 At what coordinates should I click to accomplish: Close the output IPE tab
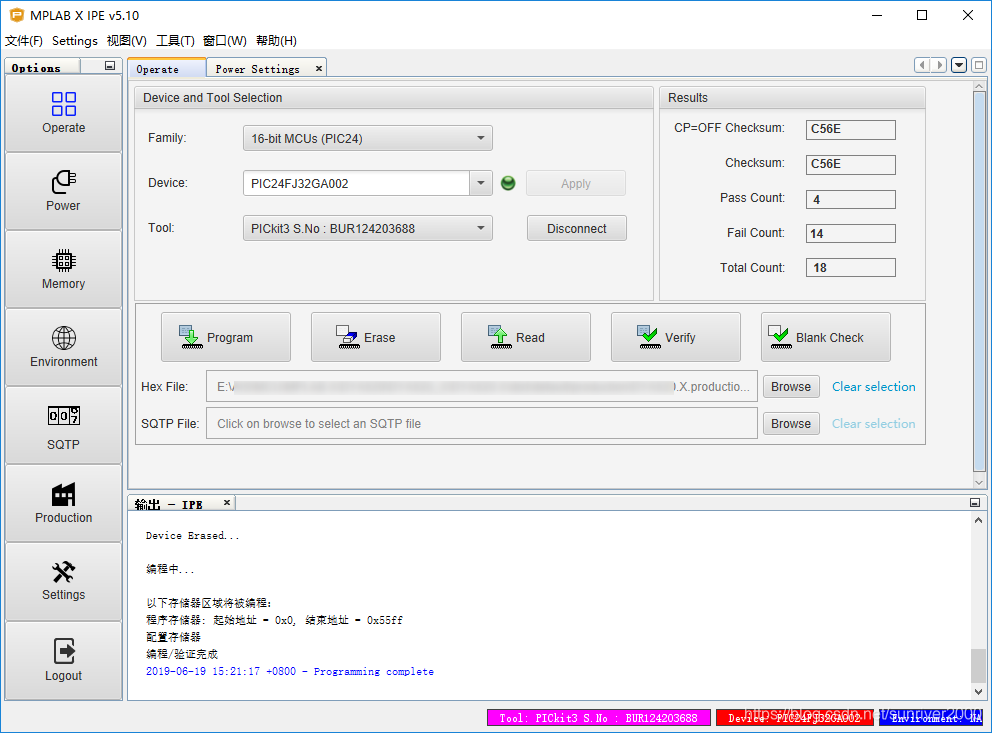(226, 503)
